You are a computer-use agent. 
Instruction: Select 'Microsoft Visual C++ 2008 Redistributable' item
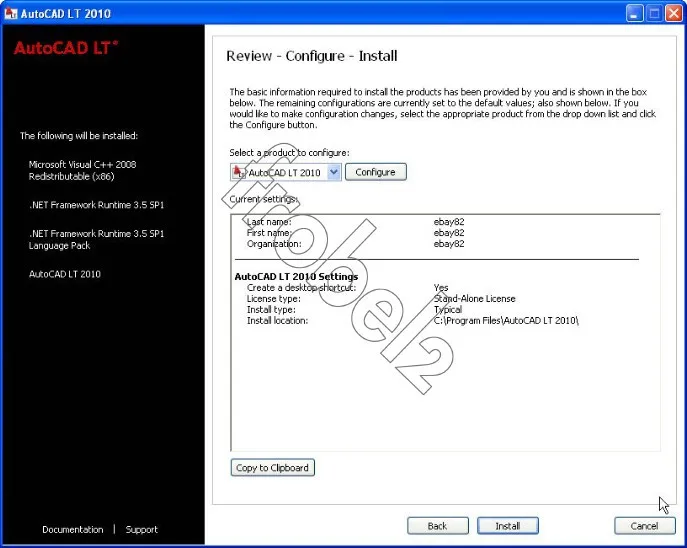click(82, 170)
